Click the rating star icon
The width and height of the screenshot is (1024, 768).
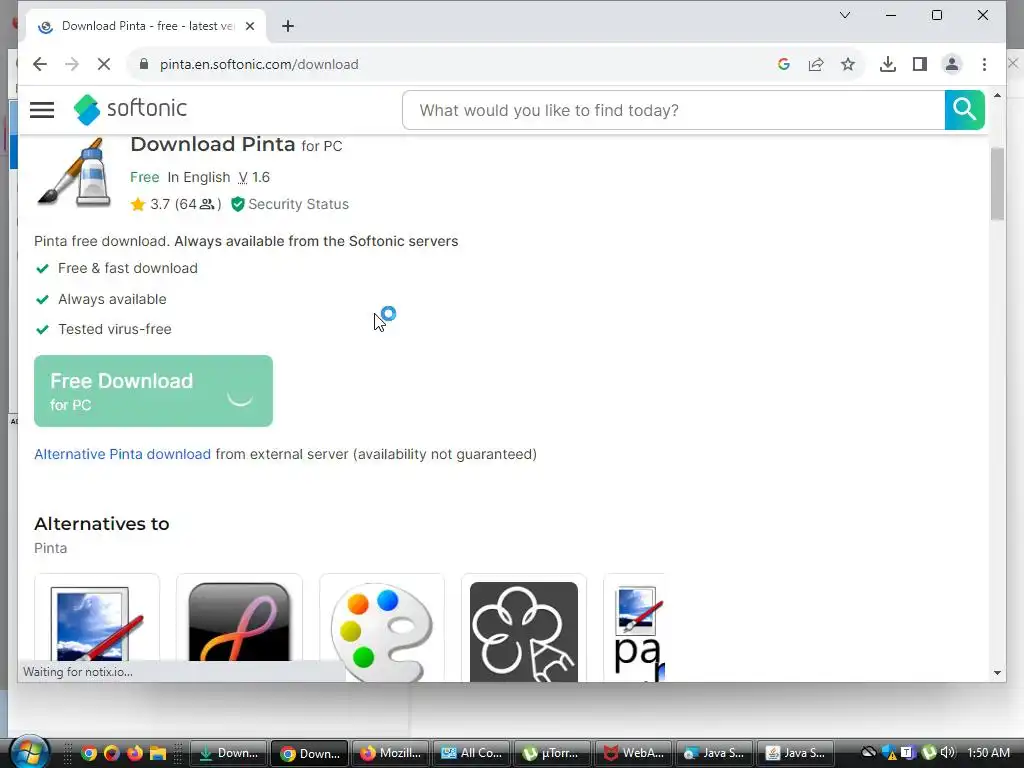137,204
